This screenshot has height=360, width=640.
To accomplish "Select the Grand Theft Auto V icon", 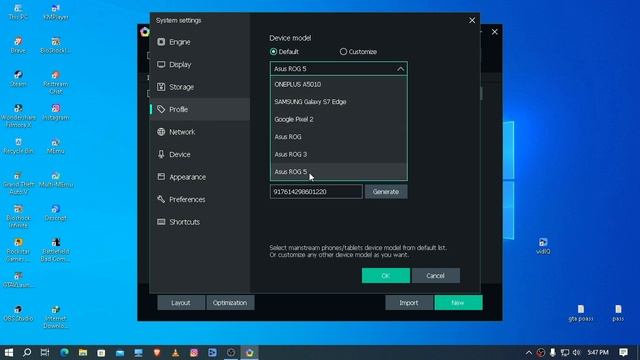I will click(18, 182).
